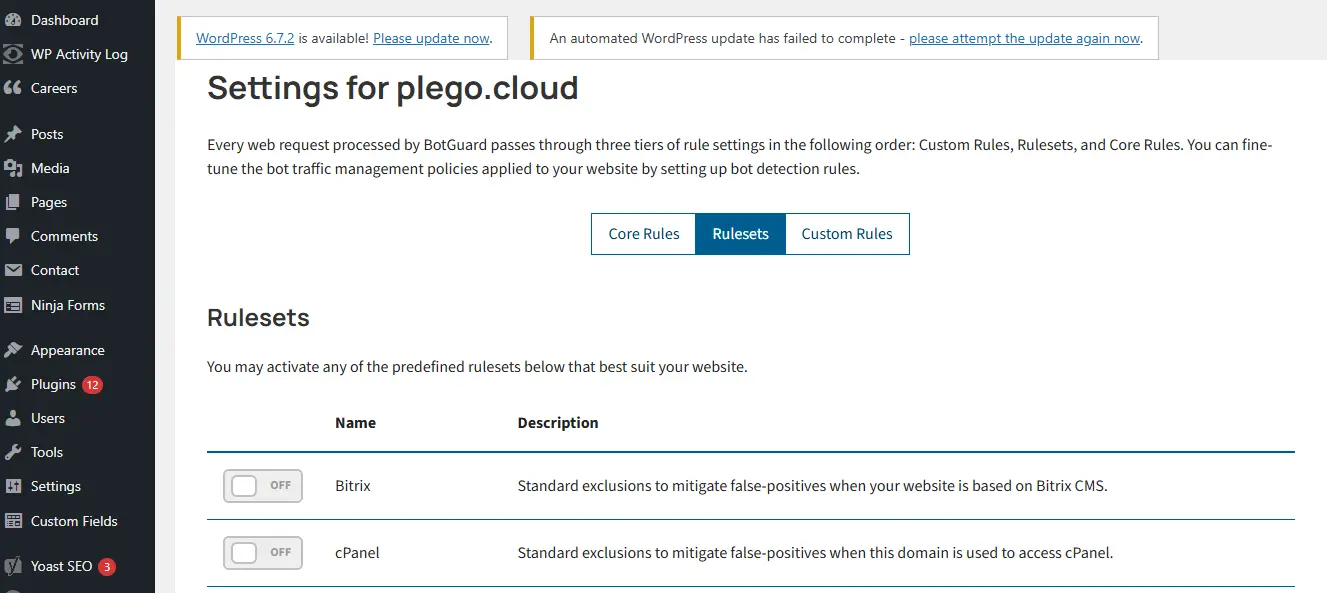1327x593 pixels.
Task: Click the Comments speech bubble icon
Action: (x=13, y=236)
